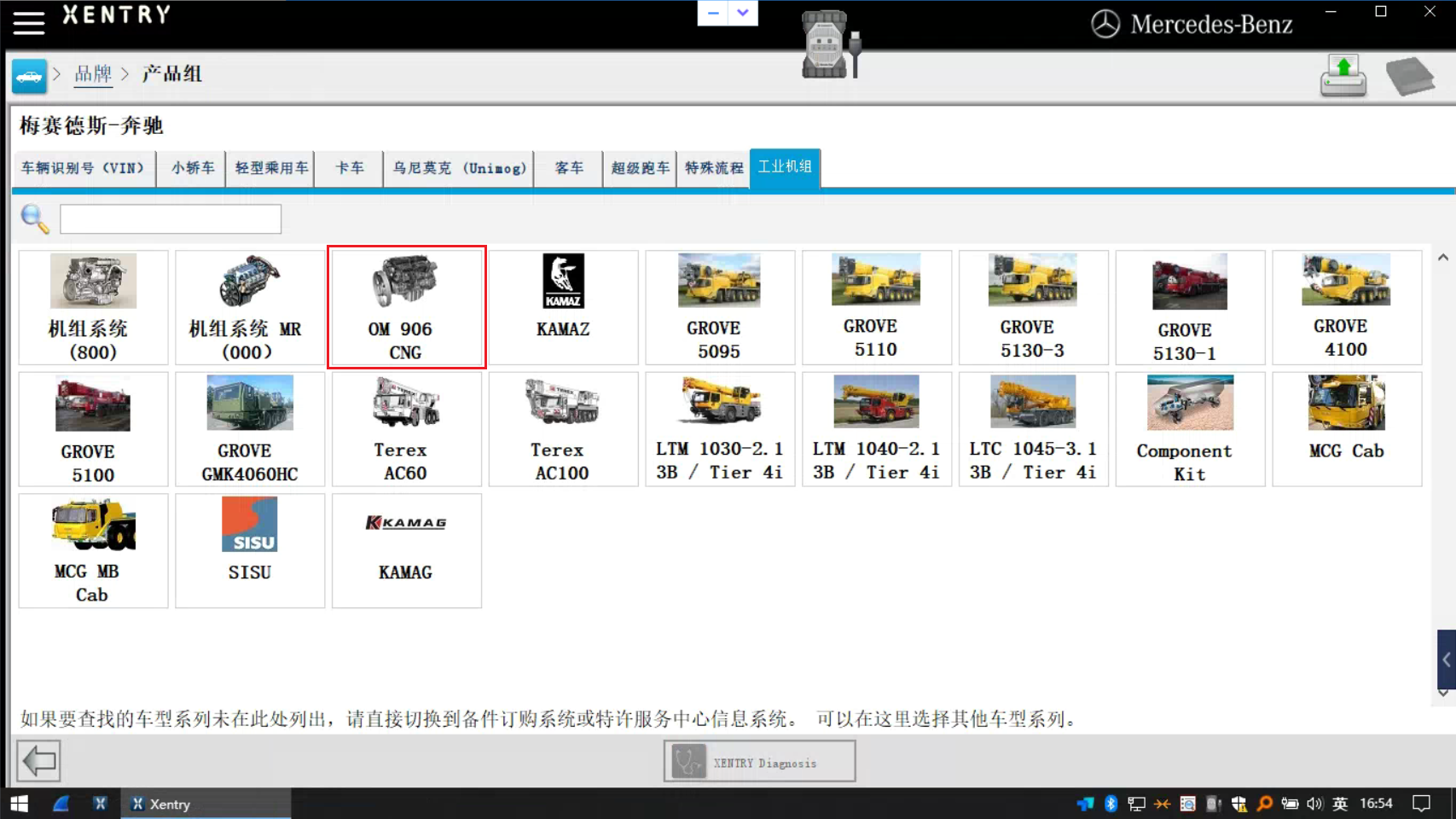The image size is (1456, 819).
Task: Click the printer upload icon
Action: click(1343, 76)
